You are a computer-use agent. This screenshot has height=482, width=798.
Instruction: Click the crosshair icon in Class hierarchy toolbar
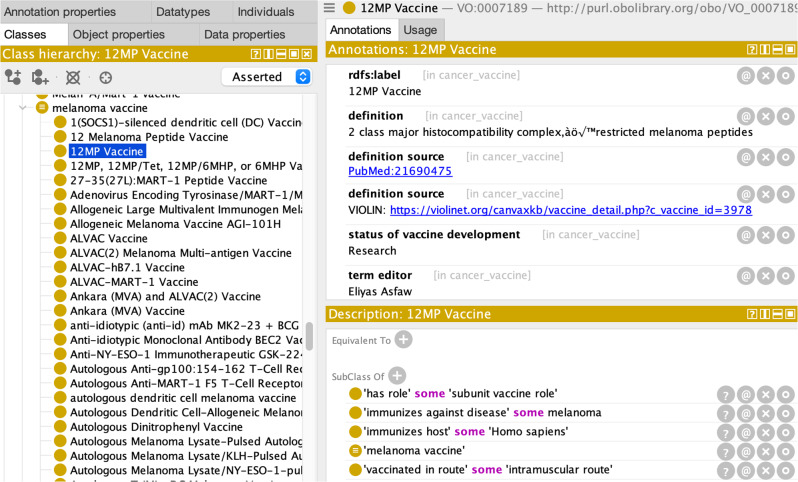pyautogui.click(x=105, y=77)
